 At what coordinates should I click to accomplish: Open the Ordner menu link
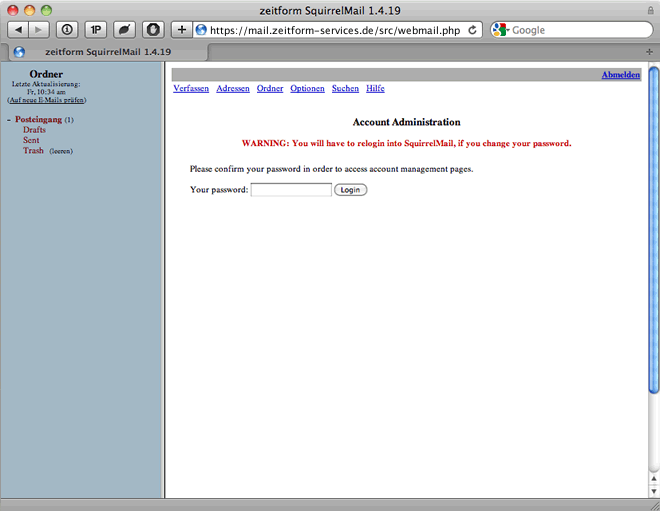(x=270, y=88)
